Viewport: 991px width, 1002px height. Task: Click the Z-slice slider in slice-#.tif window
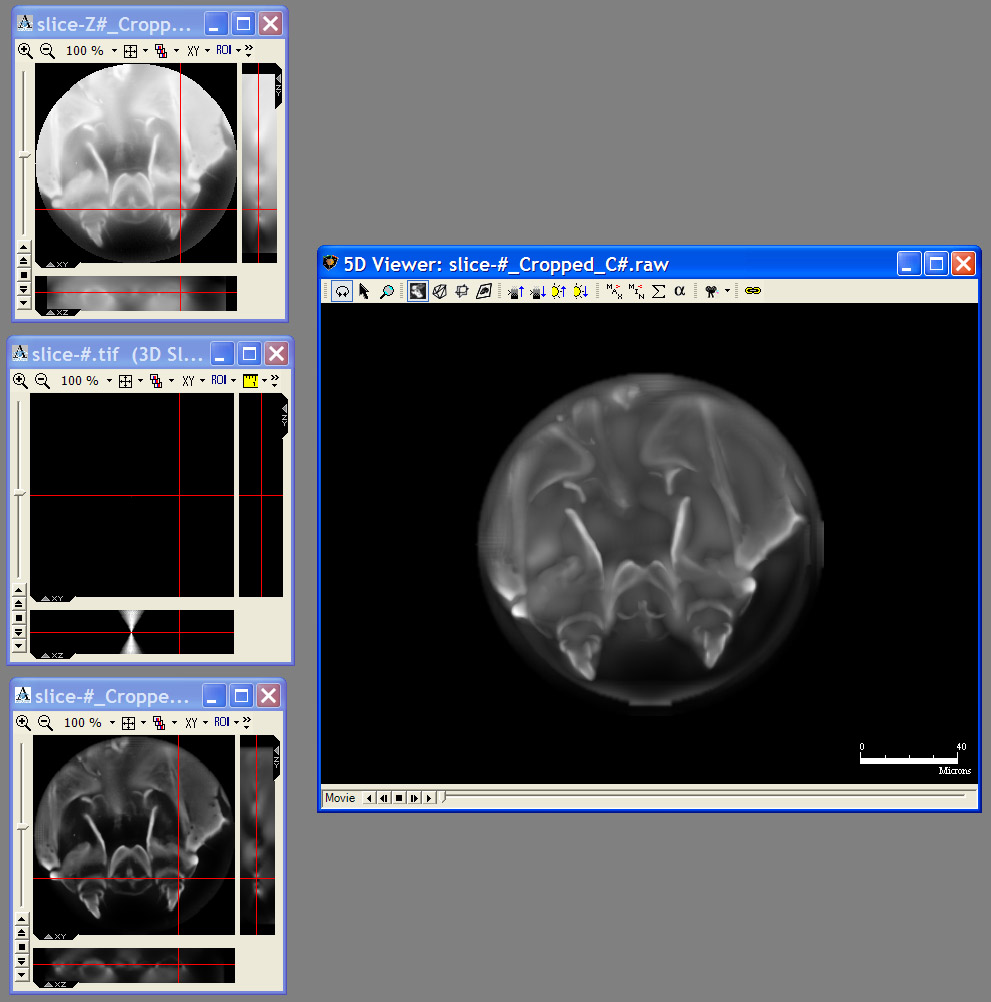tap(19, 494)
